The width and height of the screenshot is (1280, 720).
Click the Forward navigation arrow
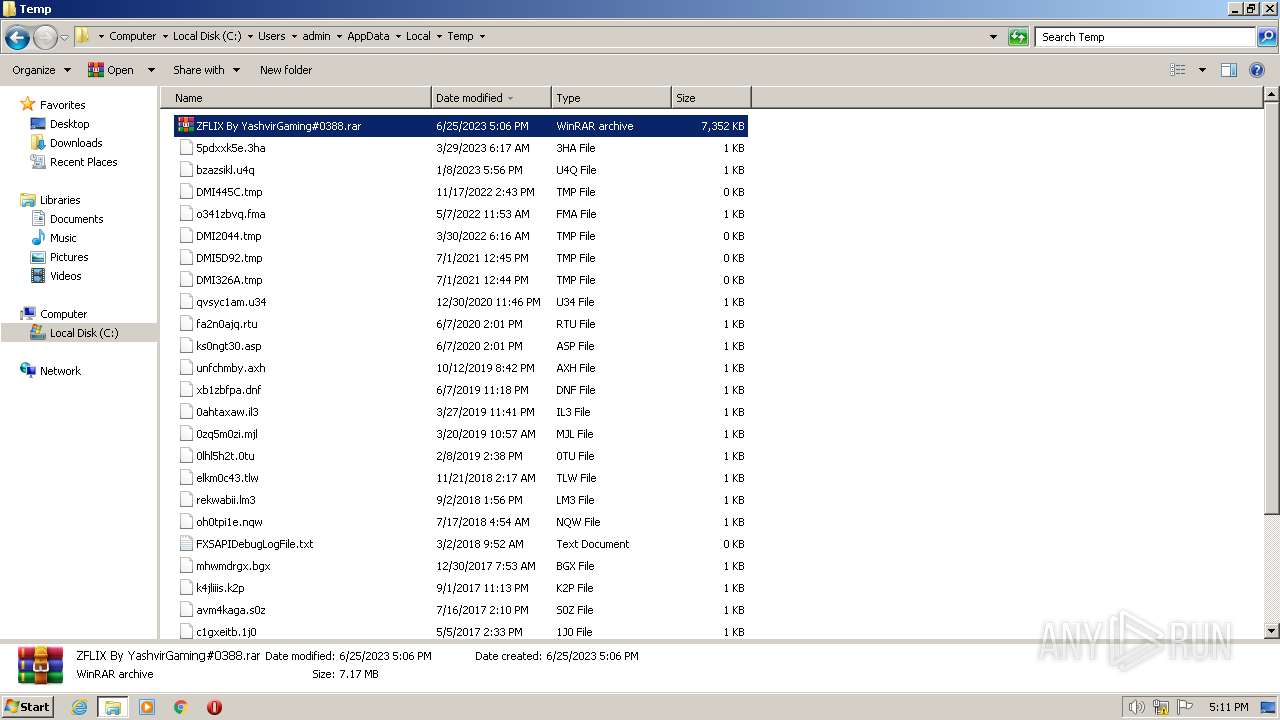(45, 38)
